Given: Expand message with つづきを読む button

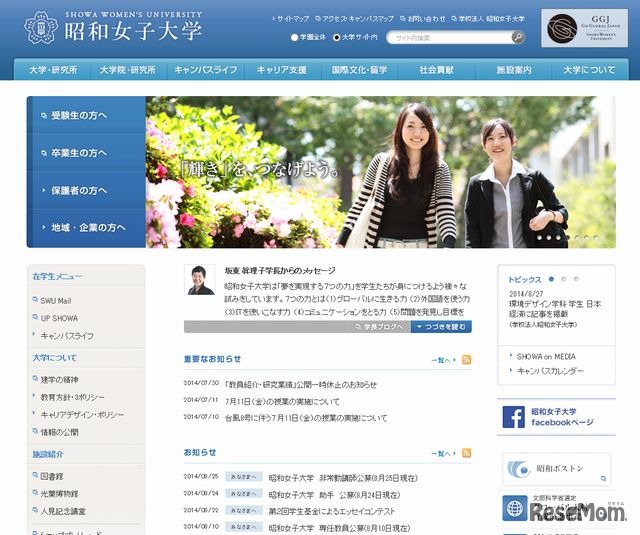Looking at the screenshot, I should 441,326.
